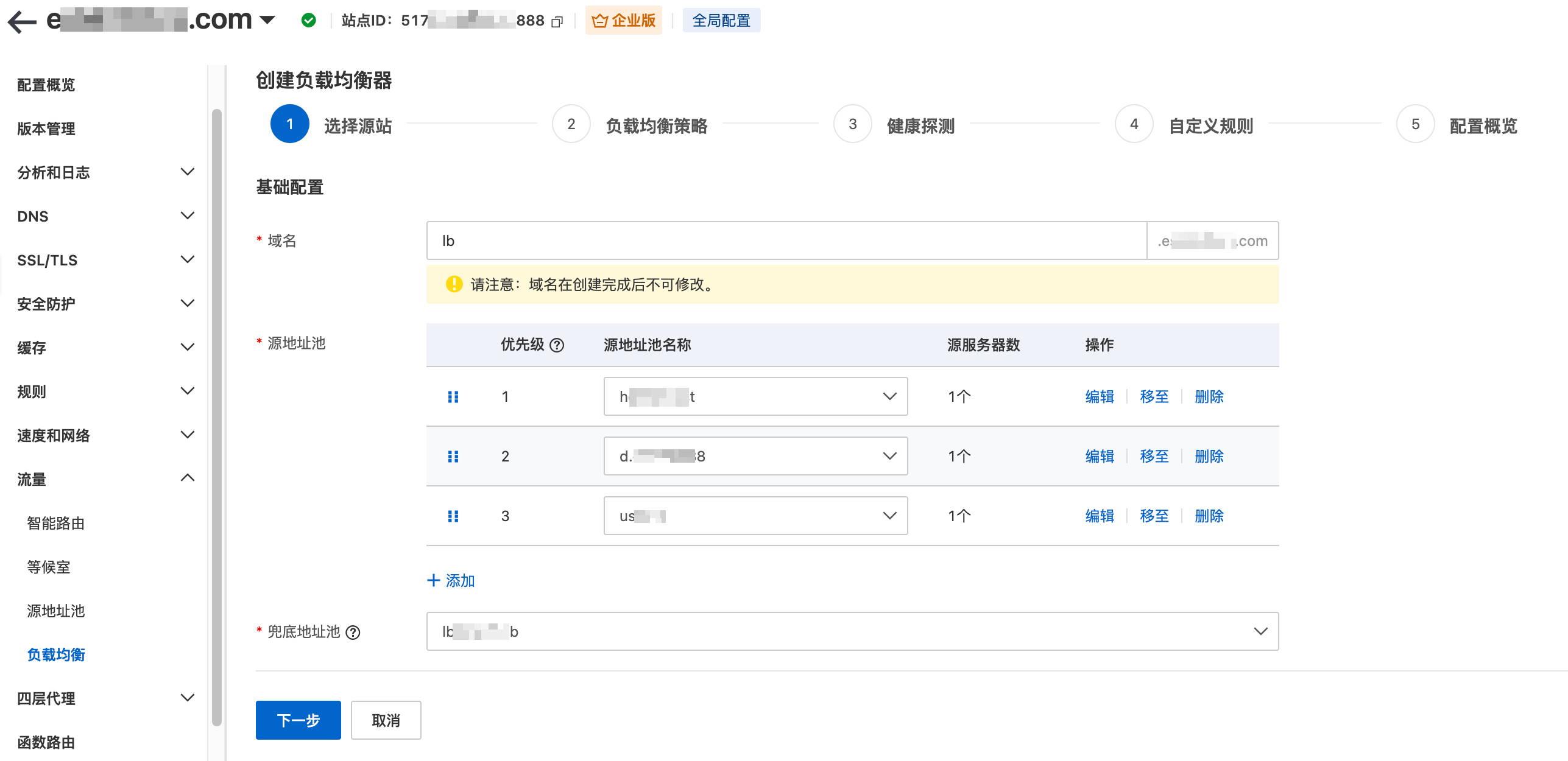Viewport: 1568px width, 761px height.
Task: Open 智能路由 in the sidebar
Action: 56,523
